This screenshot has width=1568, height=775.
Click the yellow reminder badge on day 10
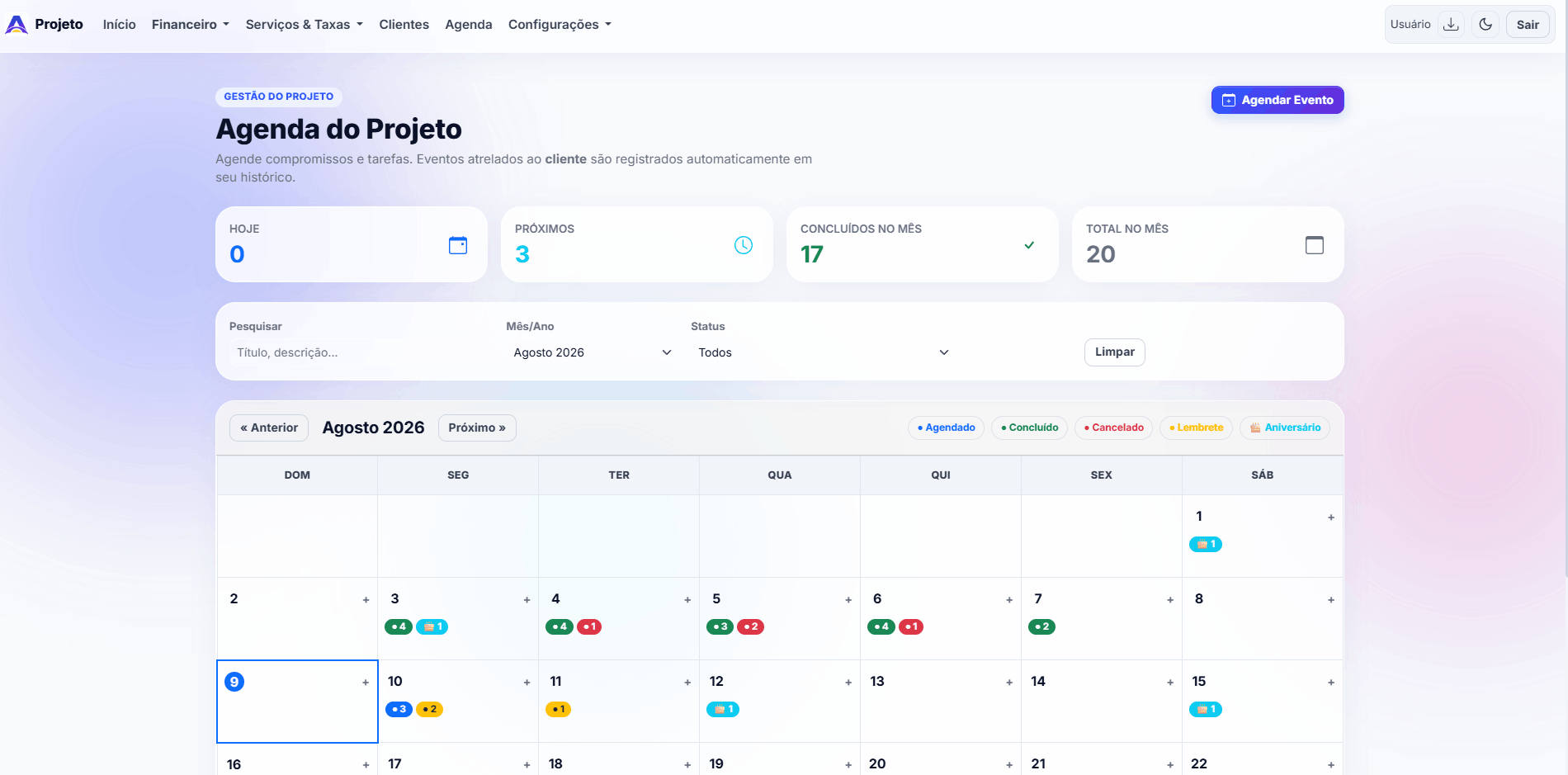pos(429,709)
